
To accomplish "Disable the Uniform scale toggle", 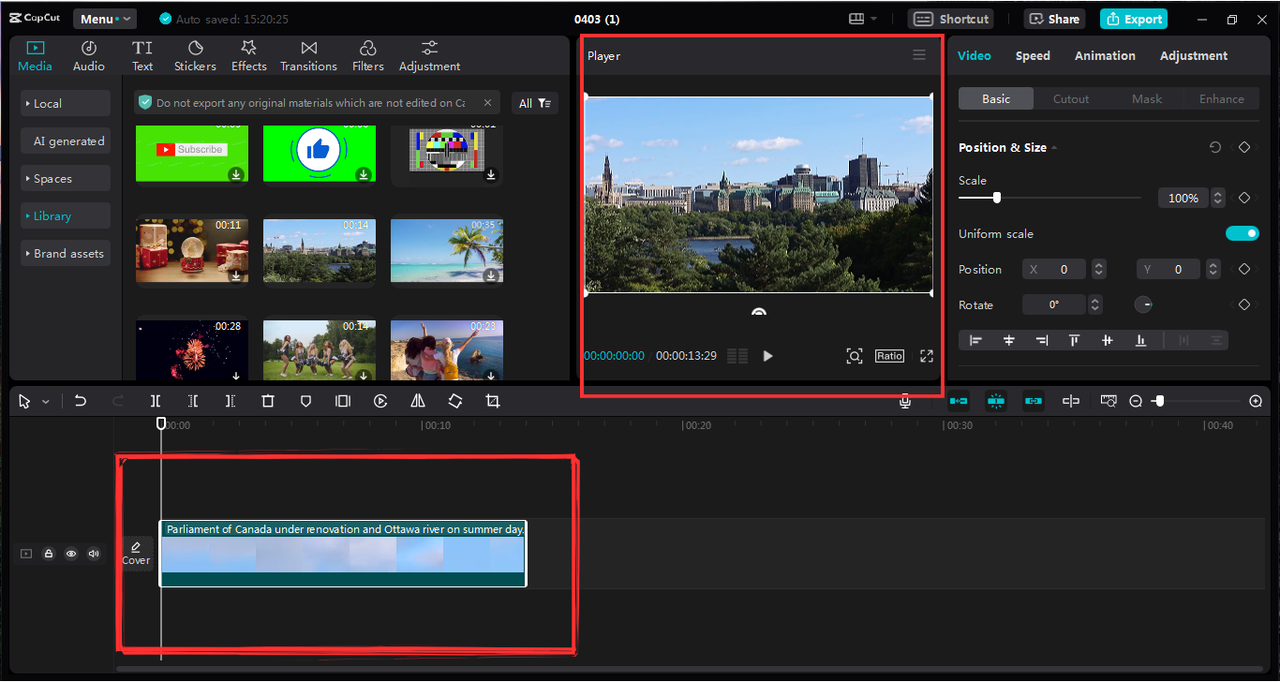I will point(1242,233).
